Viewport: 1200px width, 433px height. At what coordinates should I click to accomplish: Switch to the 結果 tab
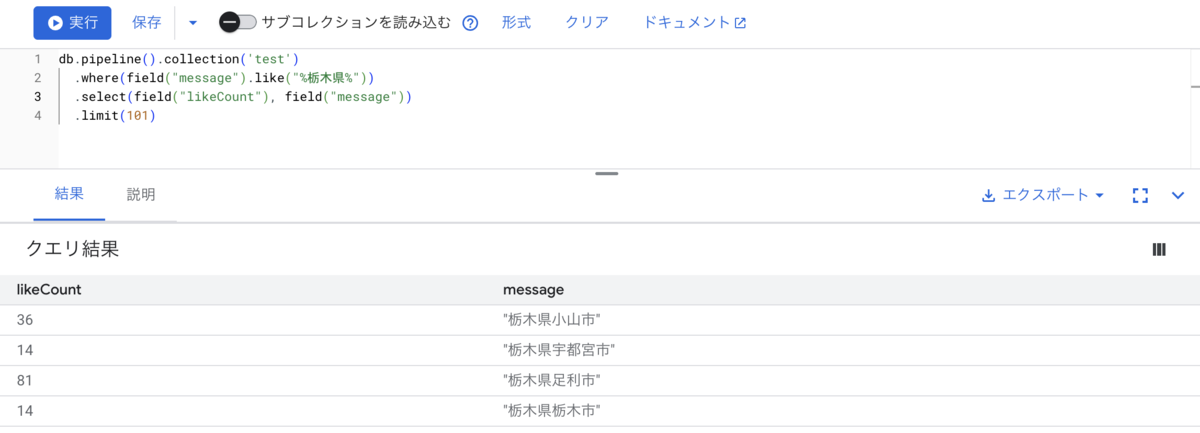click(x=69, y=194)
